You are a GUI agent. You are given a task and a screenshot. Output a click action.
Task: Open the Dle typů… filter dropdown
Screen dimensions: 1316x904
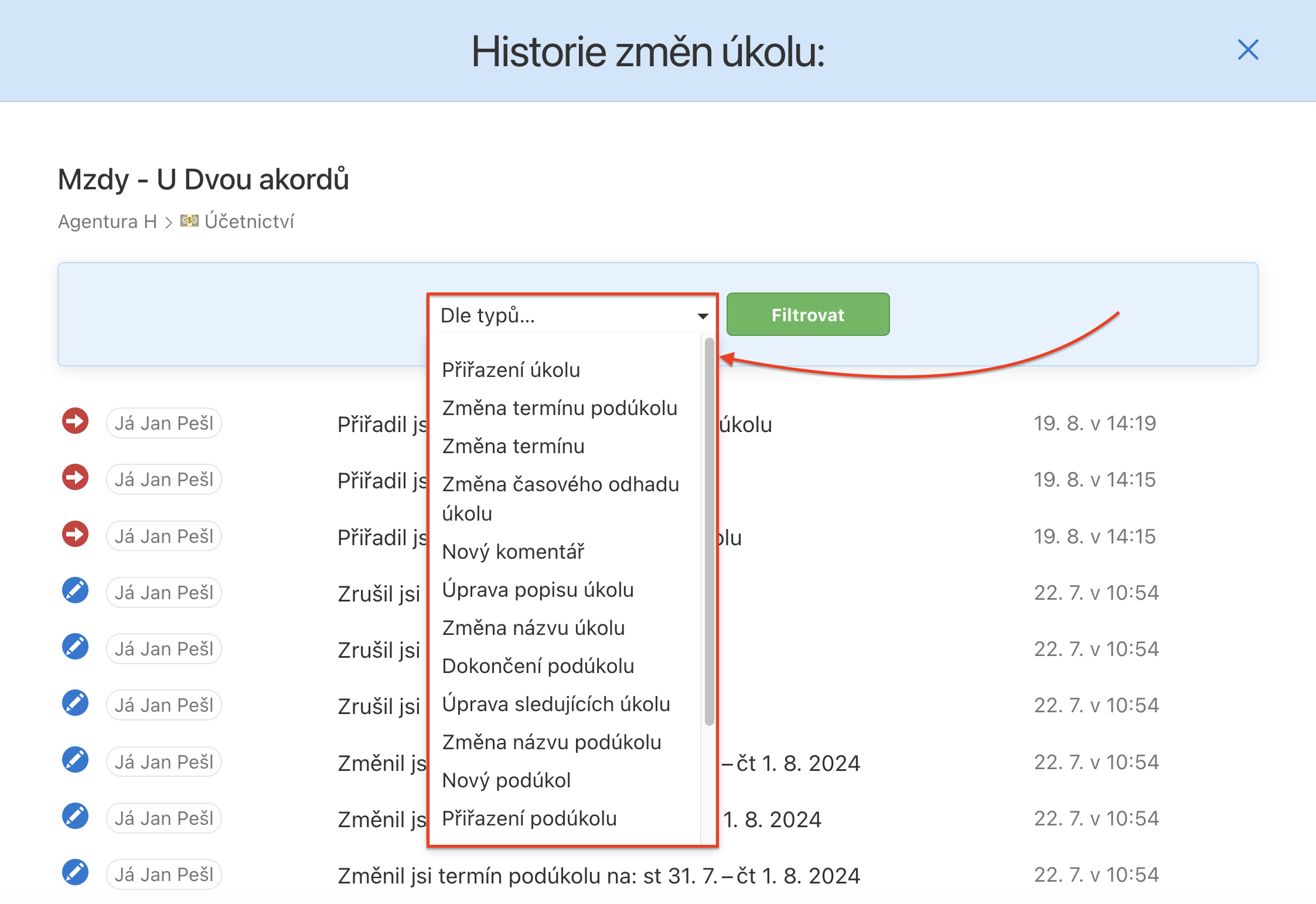(x=573, y=315)
